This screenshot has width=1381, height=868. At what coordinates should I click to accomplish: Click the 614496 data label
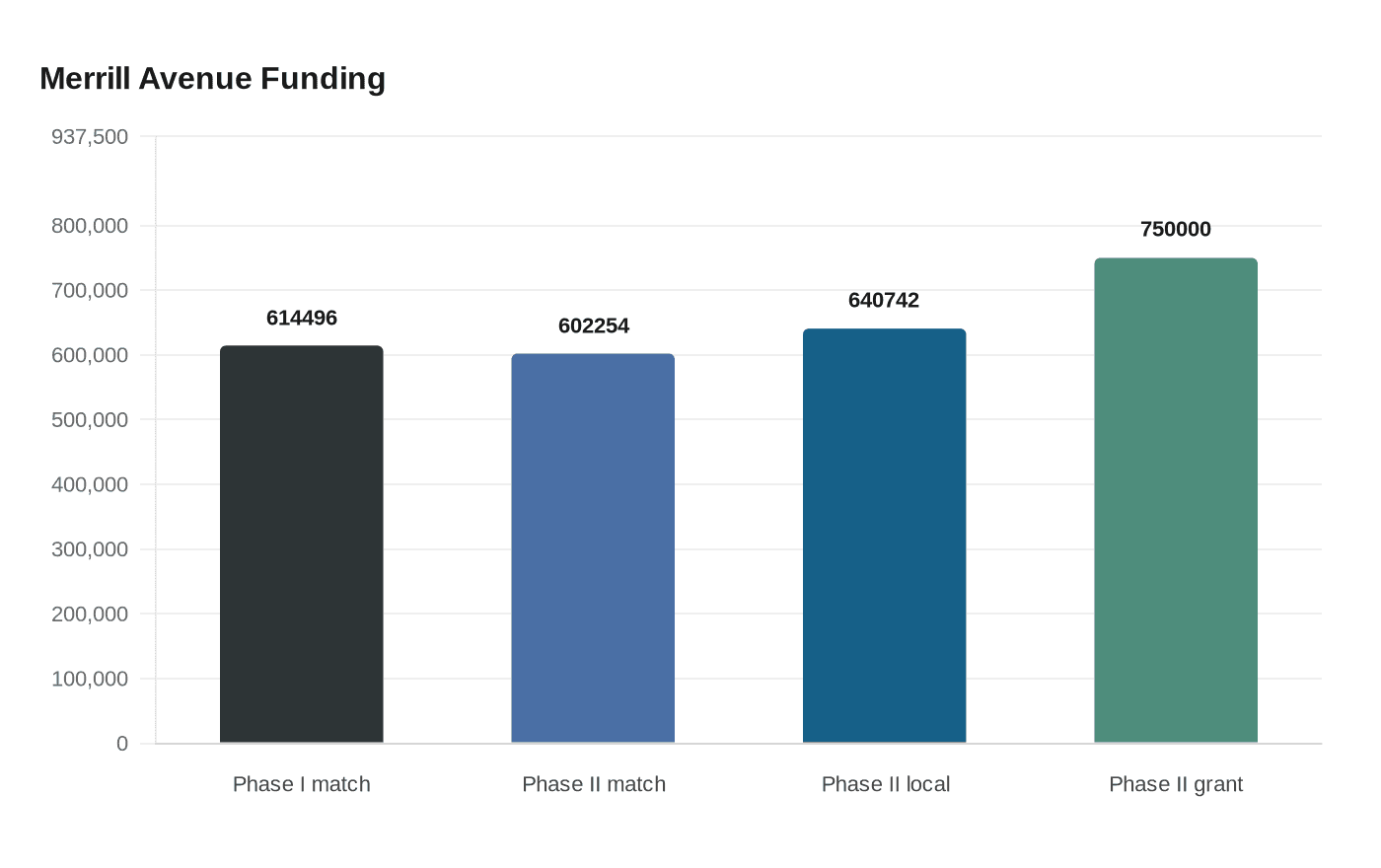click(x=302, y=318)
